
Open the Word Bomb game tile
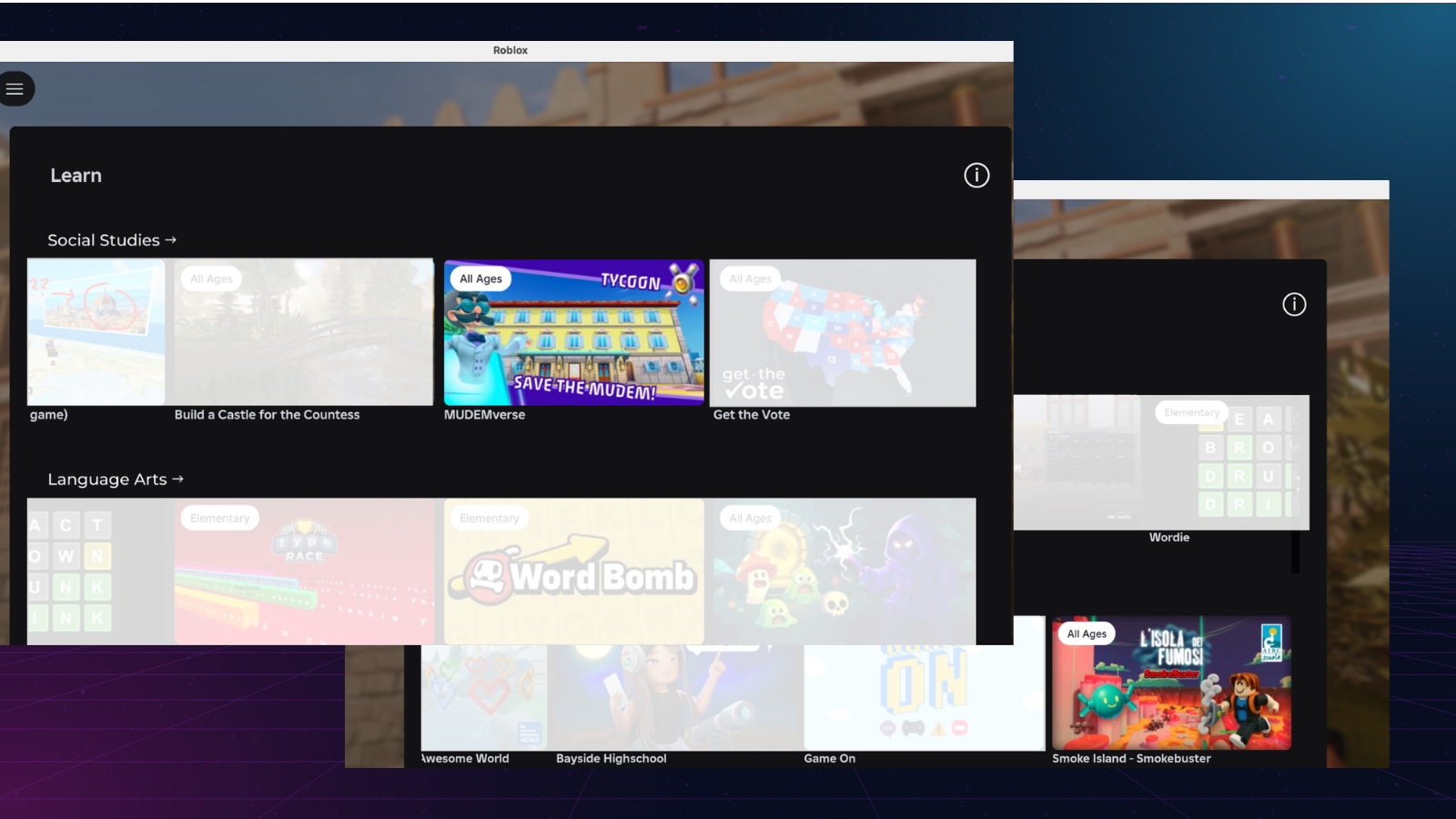573,571
